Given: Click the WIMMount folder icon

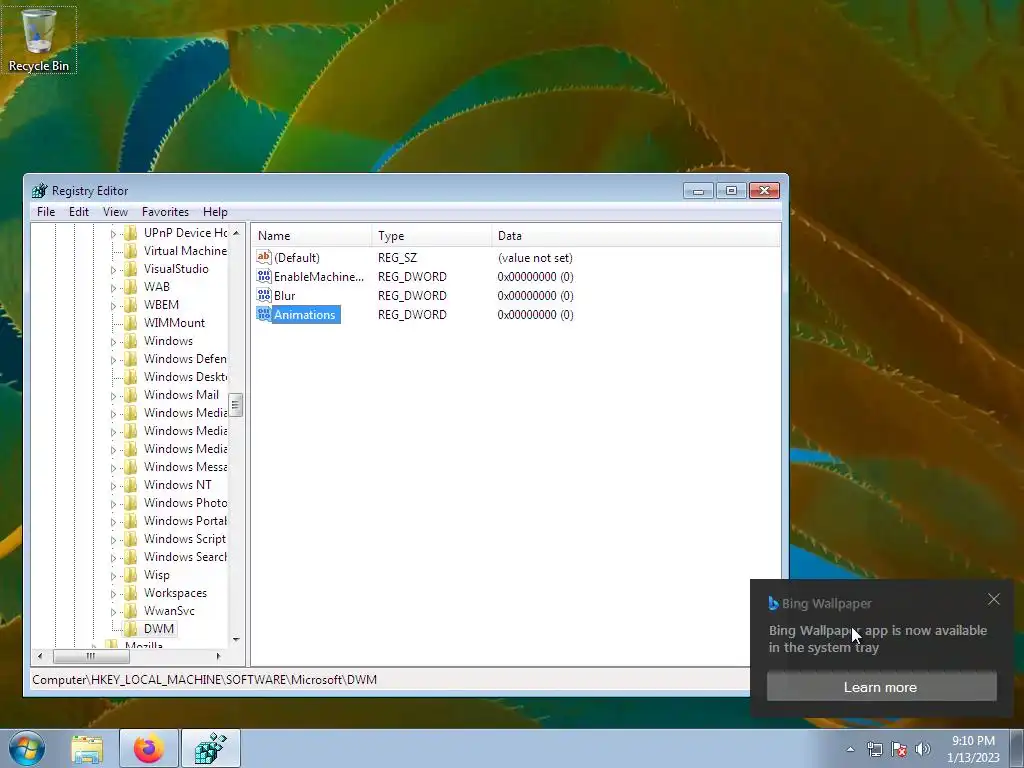Looking at the screenshot, I should [x=131, y=323].
